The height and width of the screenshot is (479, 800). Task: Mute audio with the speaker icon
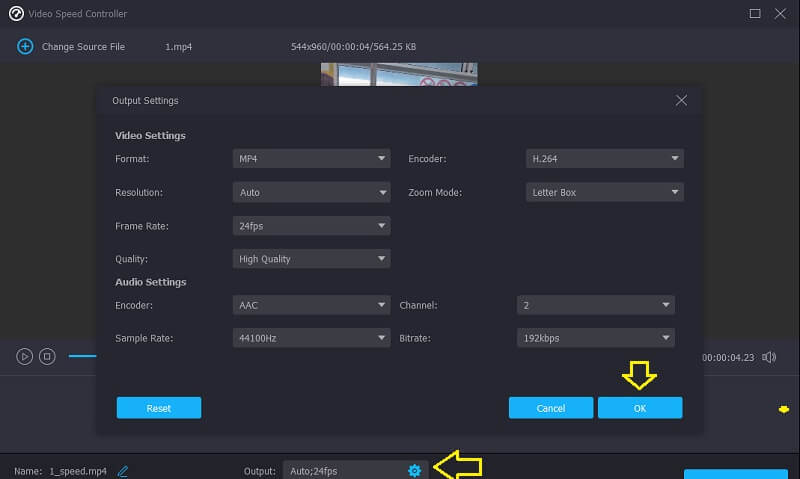pyautogui.click(x=769, y=357)
